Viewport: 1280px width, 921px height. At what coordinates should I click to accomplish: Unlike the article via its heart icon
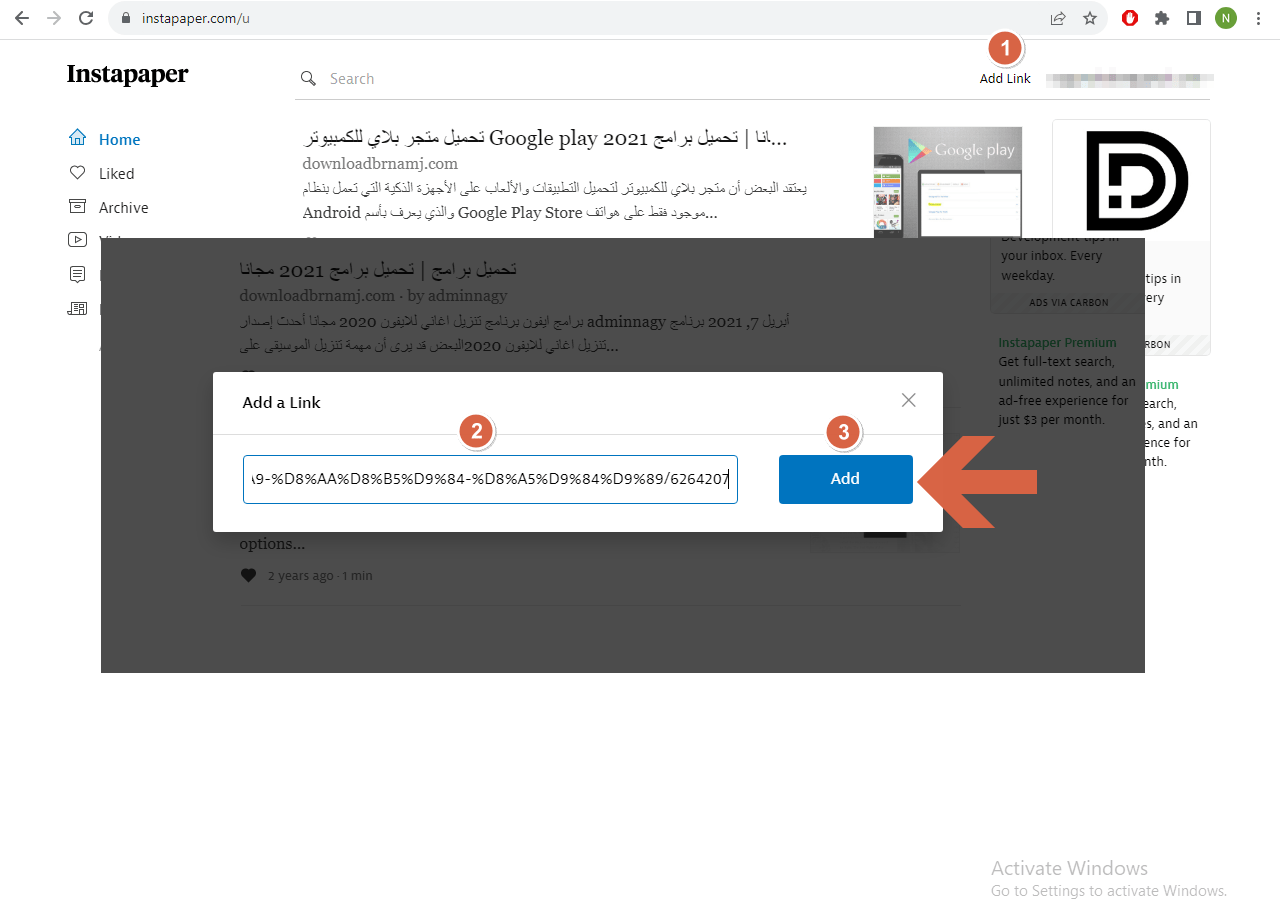tap(247, 574)
